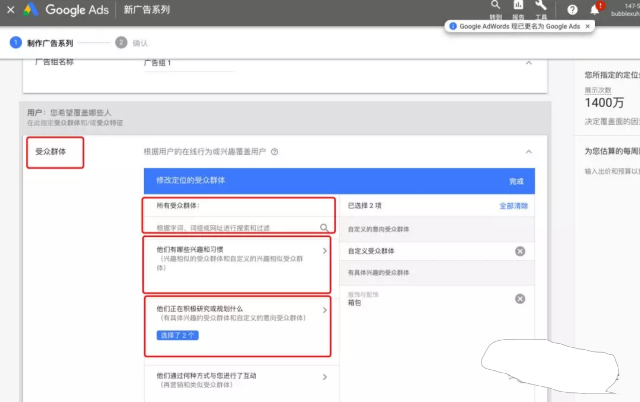This screenshot has height=402, width=640.
Task: Open the Help question mark icon
Action: pyautogui.click(x=572, y=9)
